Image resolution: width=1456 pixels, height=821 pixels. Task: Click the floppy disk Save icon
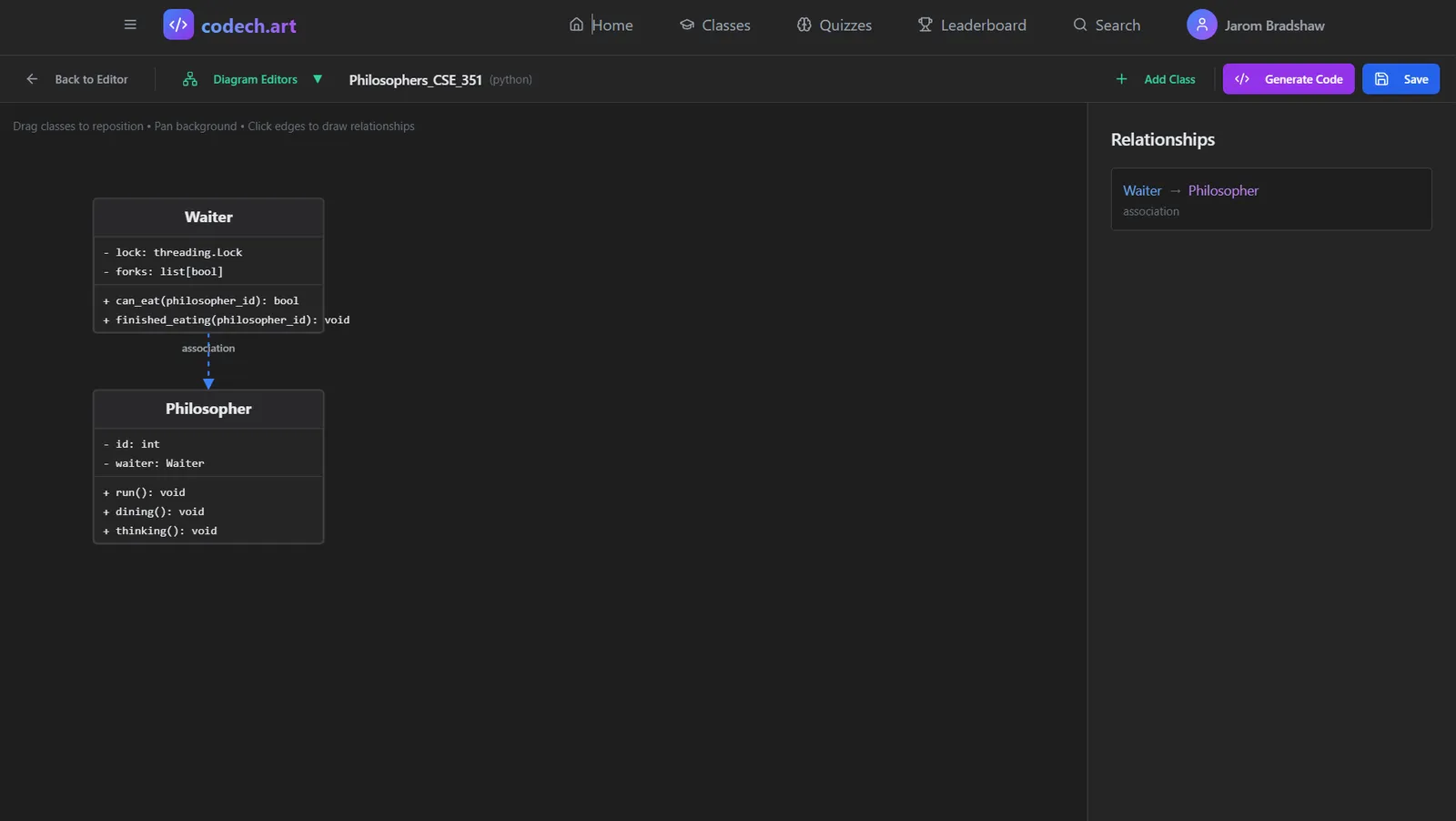[1381, 79]
